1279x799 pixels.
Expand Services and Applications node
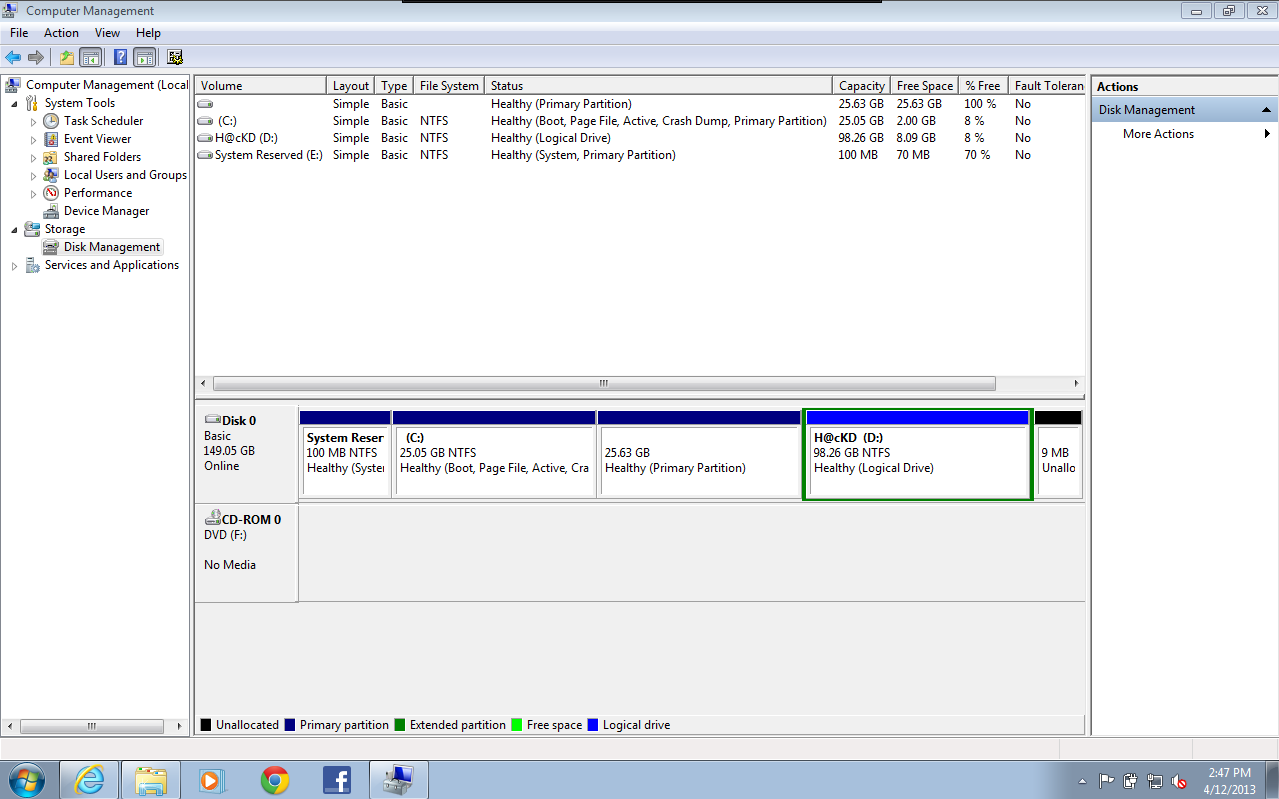pyautogui.click(x=14, y=266)
